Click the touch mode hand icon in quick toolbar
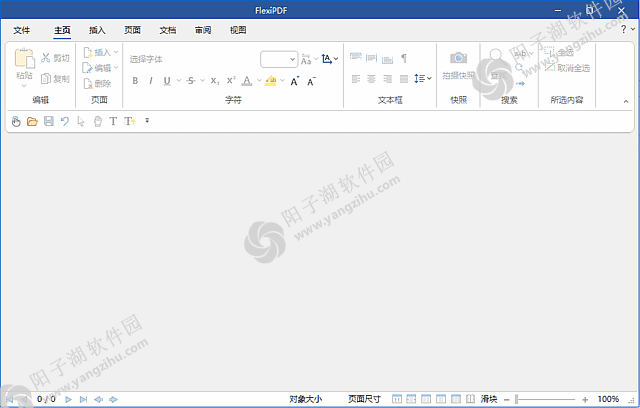 [x=16, y=121]
